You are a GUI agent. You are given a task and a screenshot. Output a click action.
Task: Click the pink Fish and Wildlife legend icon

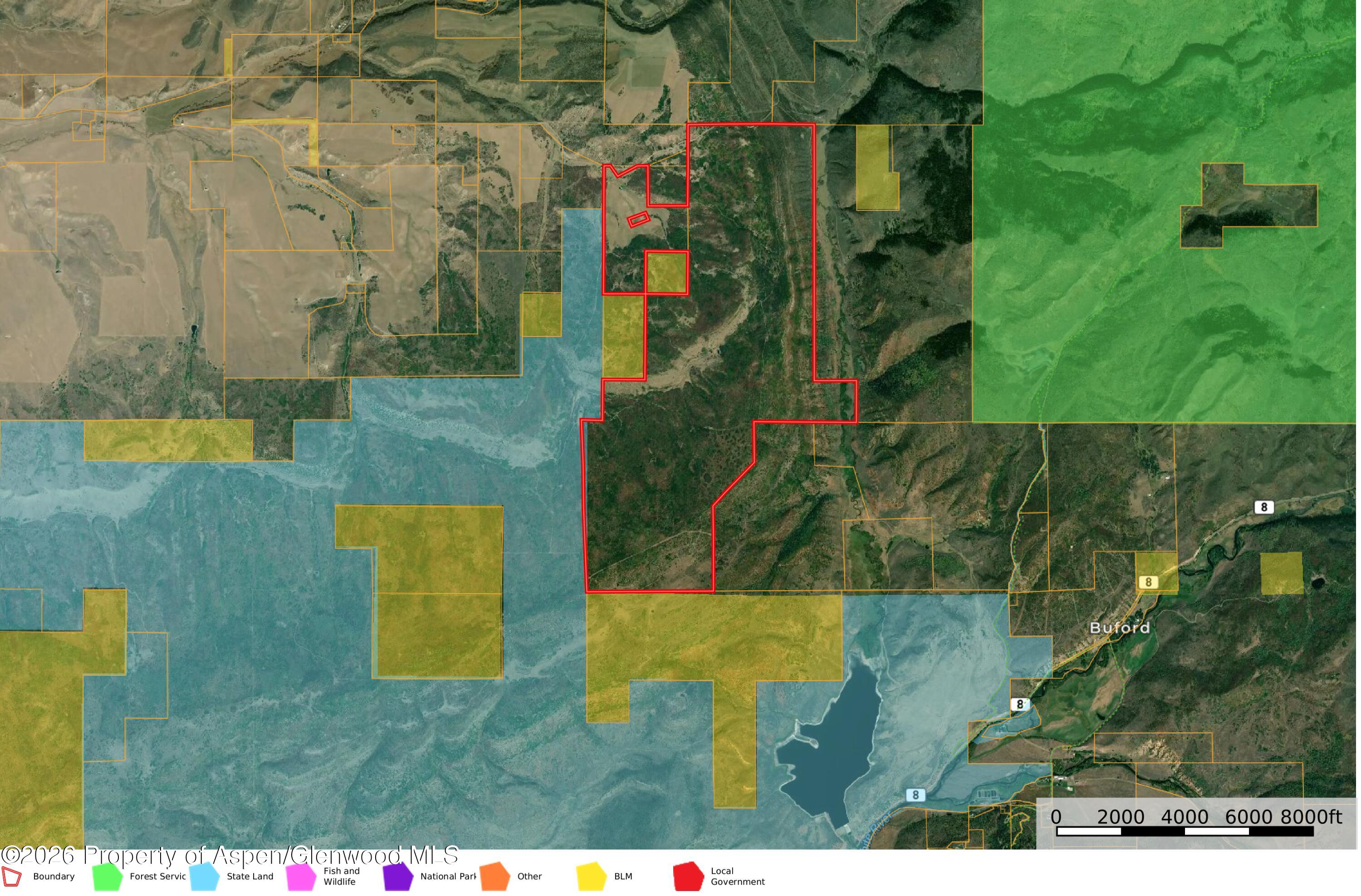[301, 877]
